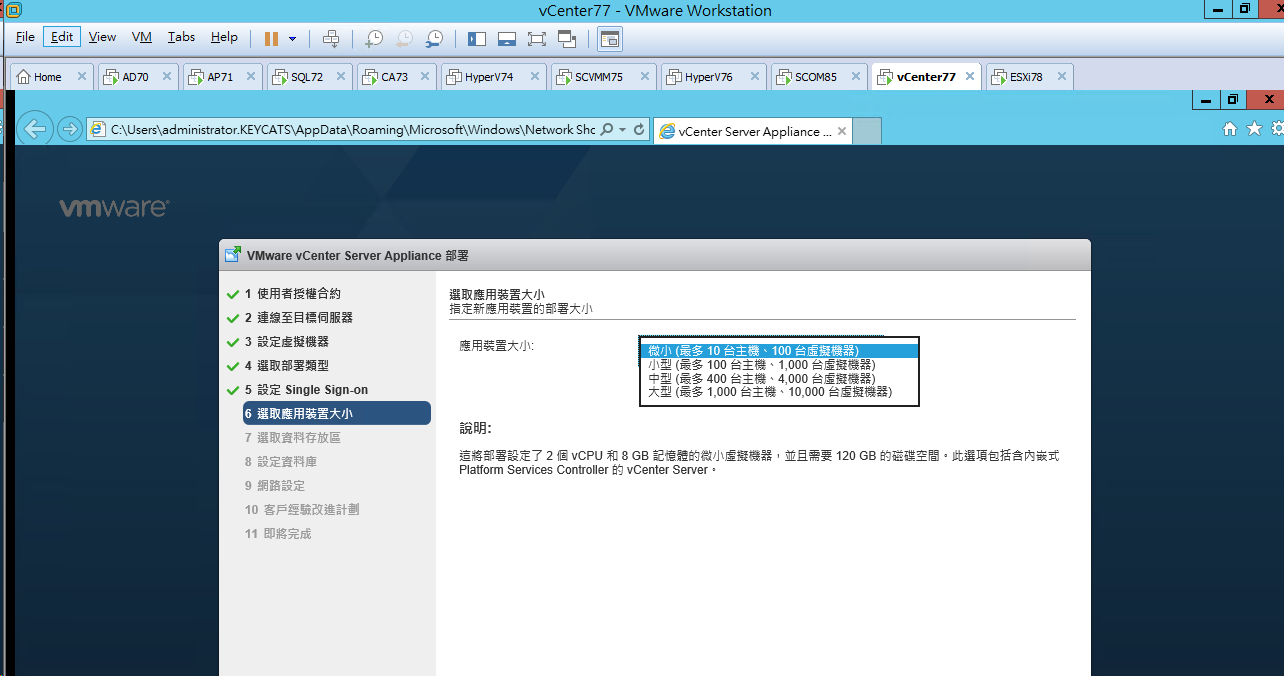Open the View menu
1284x676 pixels.
(102, 37)
